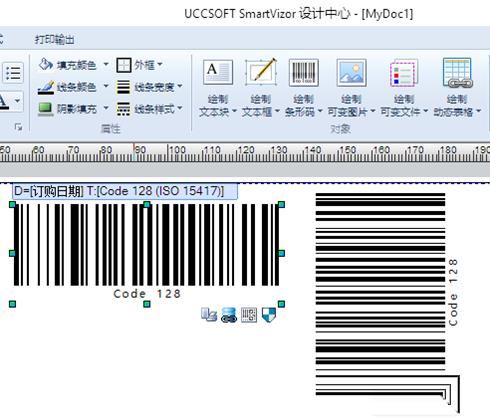Expand the 外框 dropdown arrow
The width and height of the screenshot is (490, 418).
160,64
